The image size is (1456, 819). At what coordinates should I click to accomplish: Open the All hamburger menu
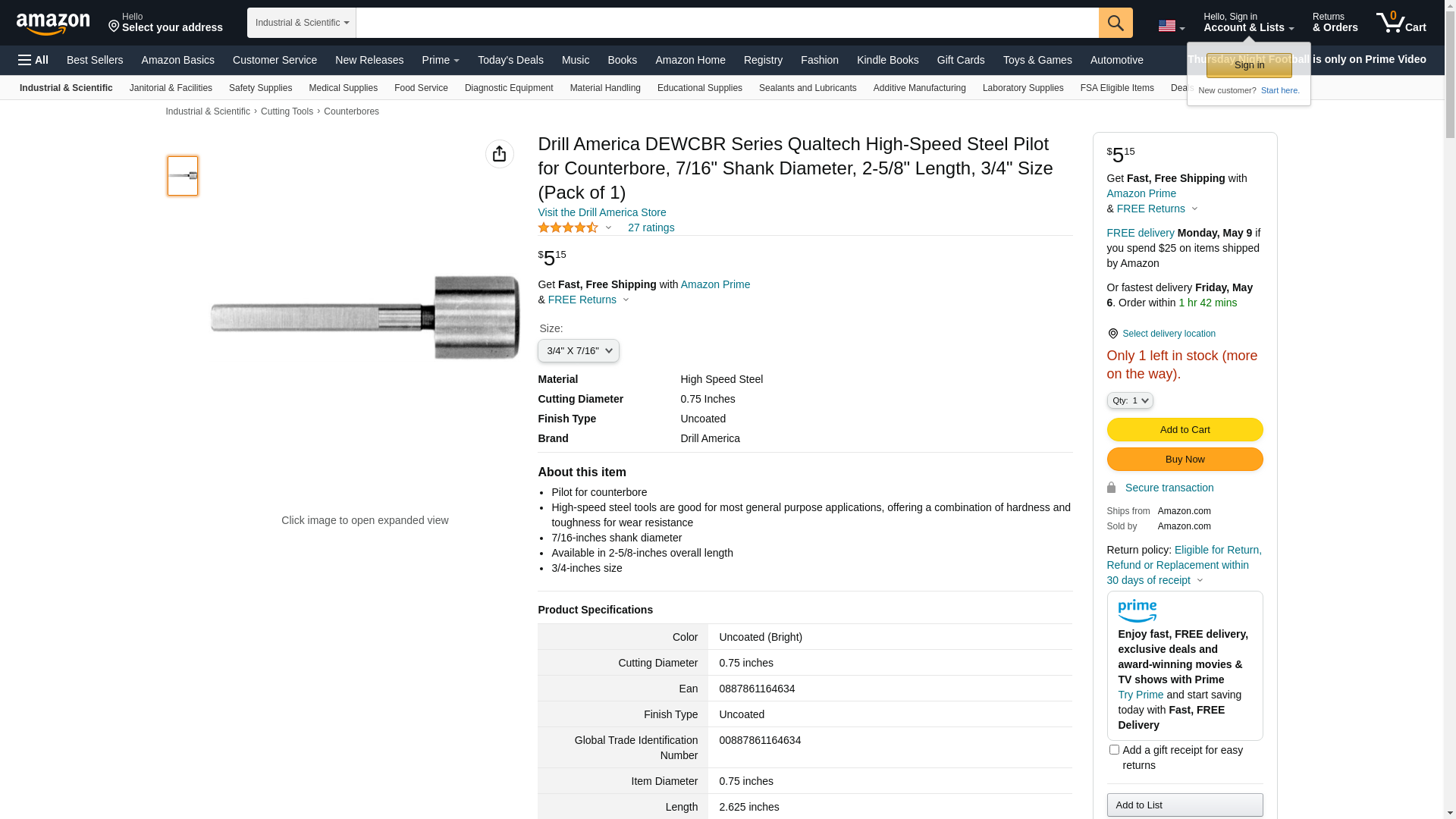click(x=33, y=60)
